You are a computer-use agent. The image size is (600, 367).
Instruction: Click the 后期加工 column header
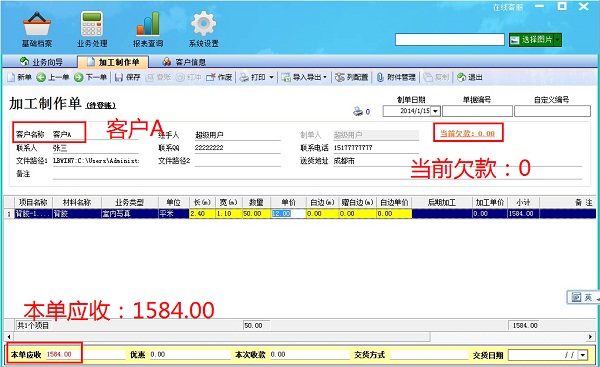pos(442,202)
